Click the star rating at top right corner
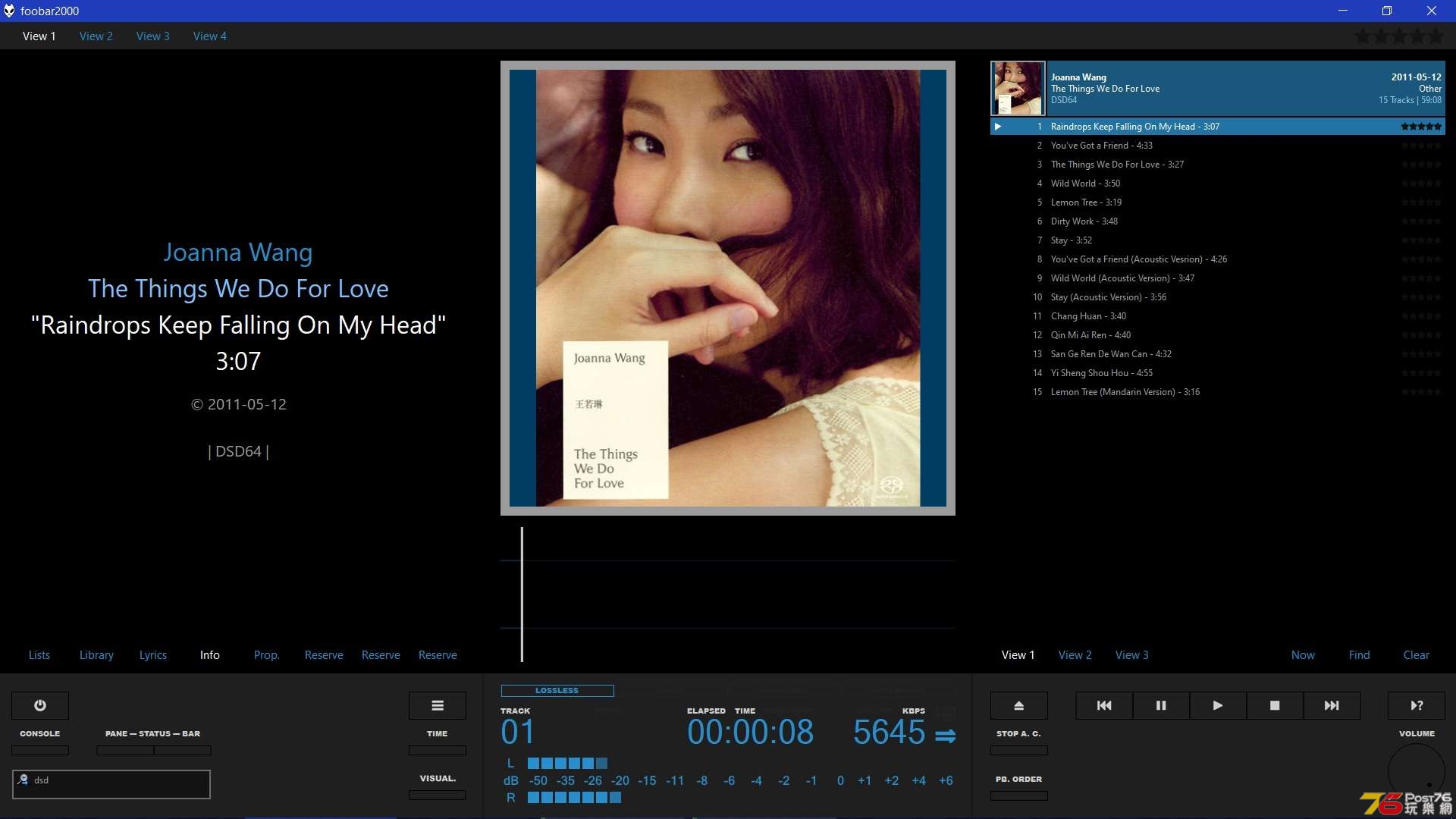The height and width of the screenshot is (819, 1456). point(1399,36)
